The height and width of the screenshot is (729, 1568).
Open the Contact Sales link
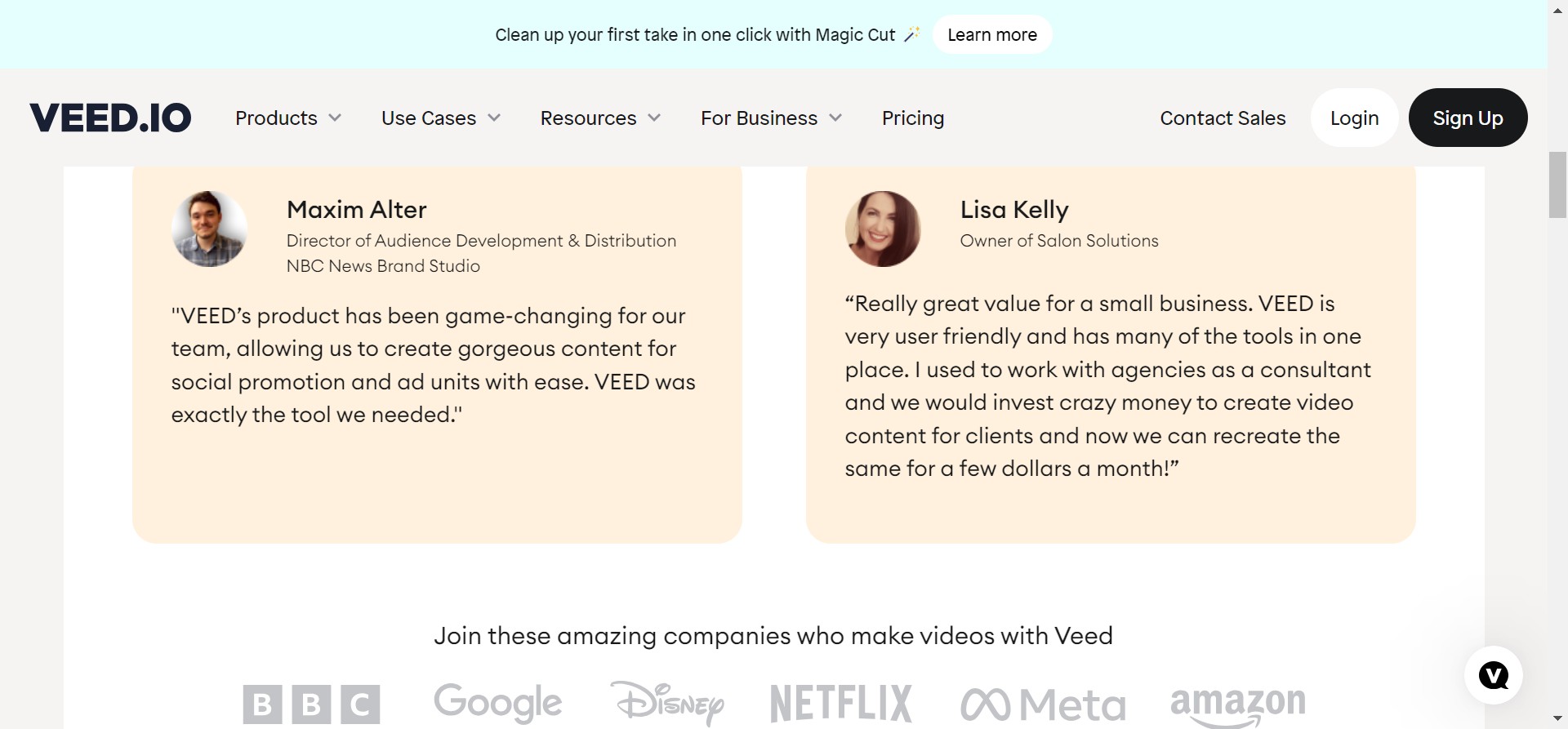pos(1223,118)
